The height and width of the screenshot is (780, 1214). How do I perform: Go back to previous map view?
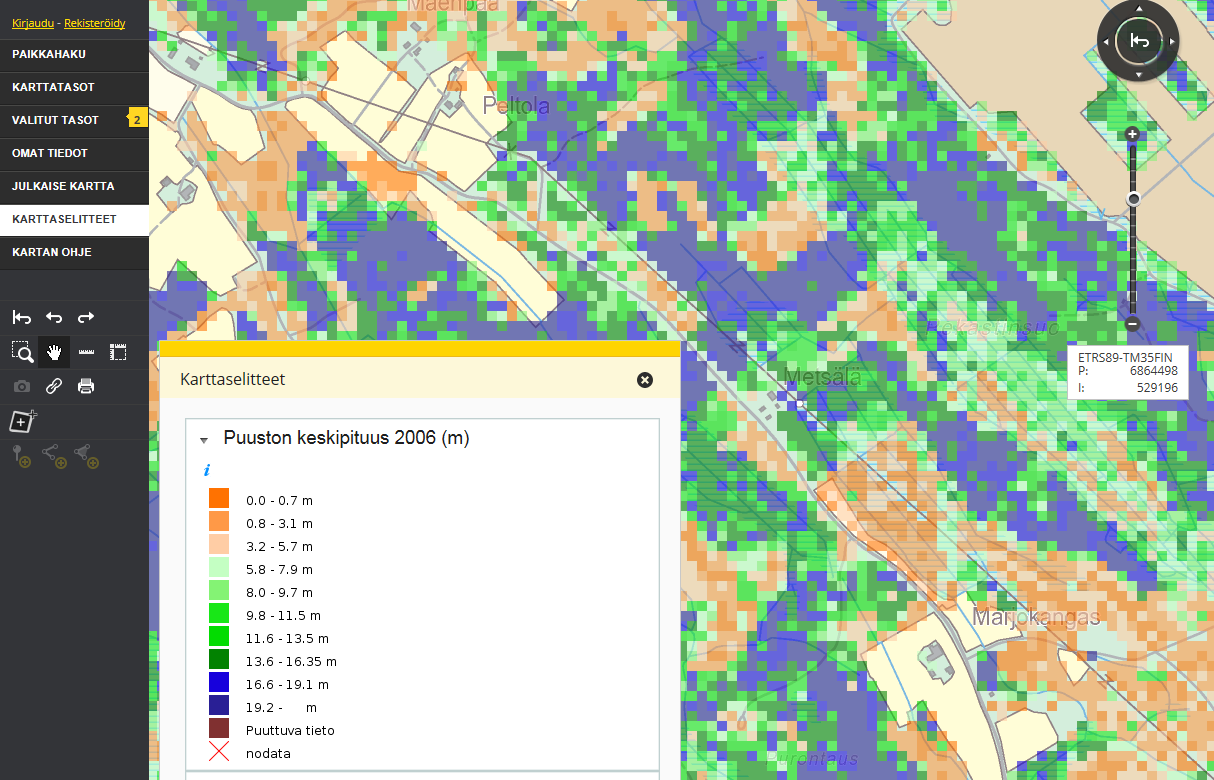(x=54, y=318)
